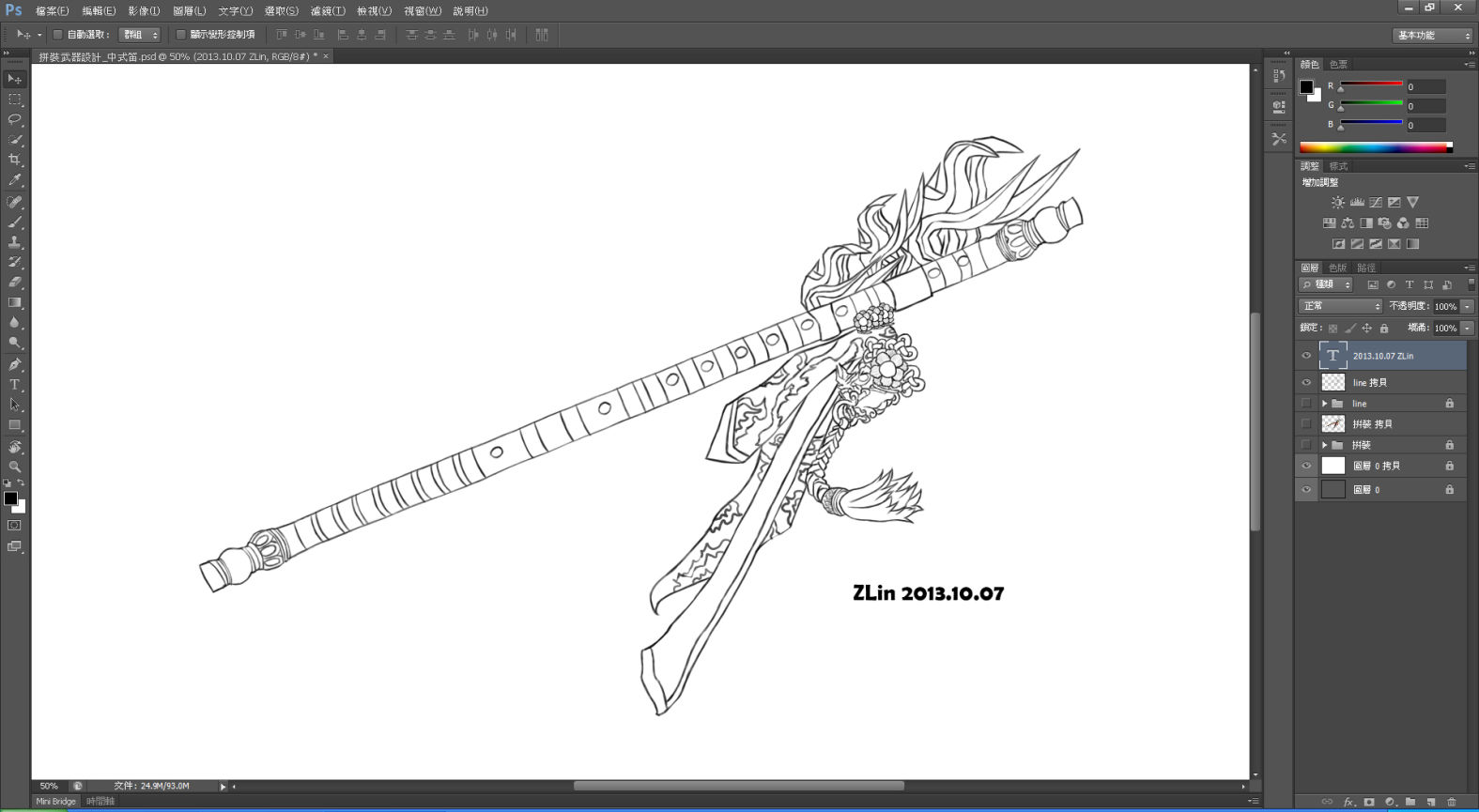The width and height of the screenshot is (1479, 812).
Task: Select the Crop tool
Action: tap(15, 160)
